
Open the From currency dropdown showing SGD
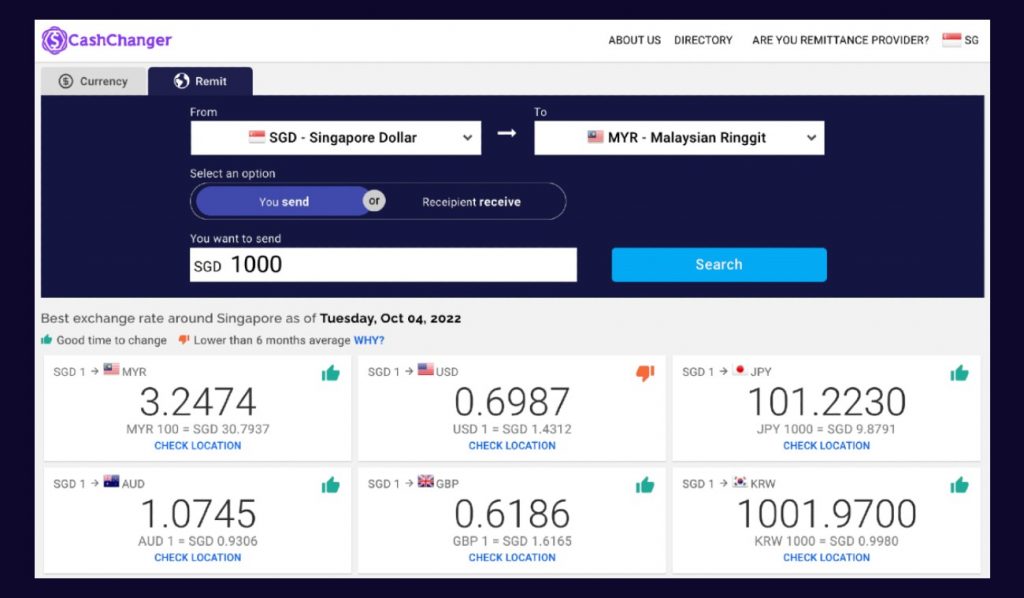335,137
